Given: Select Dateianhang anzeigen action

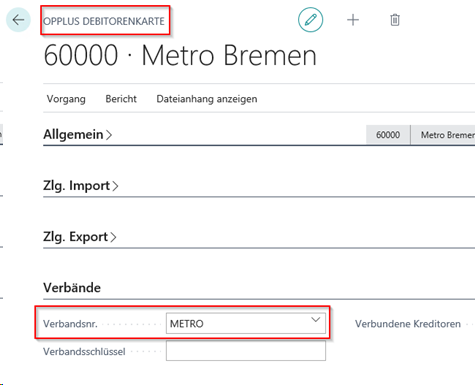Looking at the screenshot, I should [207, 99].
